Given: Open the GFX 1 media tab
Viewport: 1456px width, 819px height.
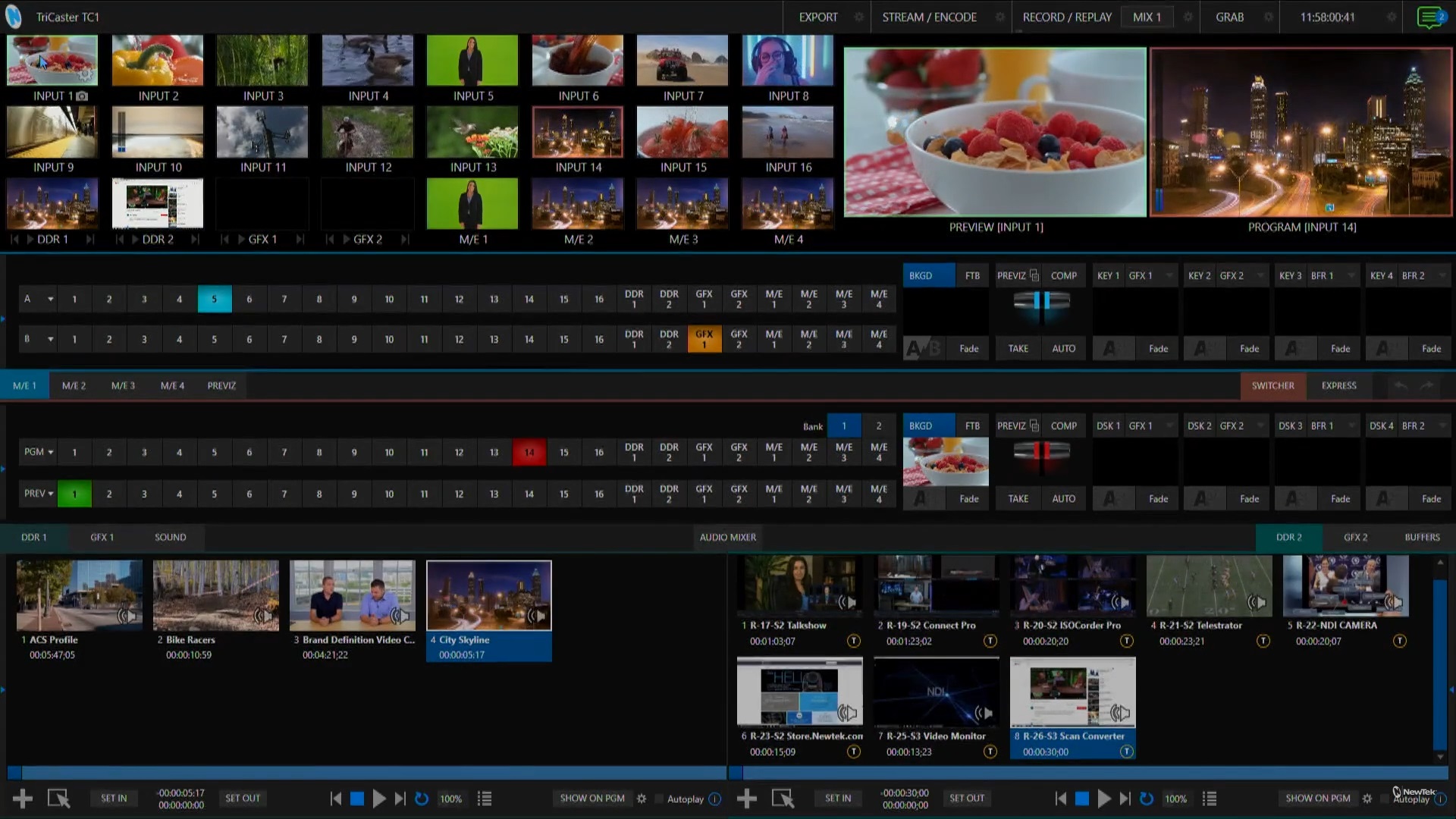Looking at the screenshot, I should pos(102,538).
